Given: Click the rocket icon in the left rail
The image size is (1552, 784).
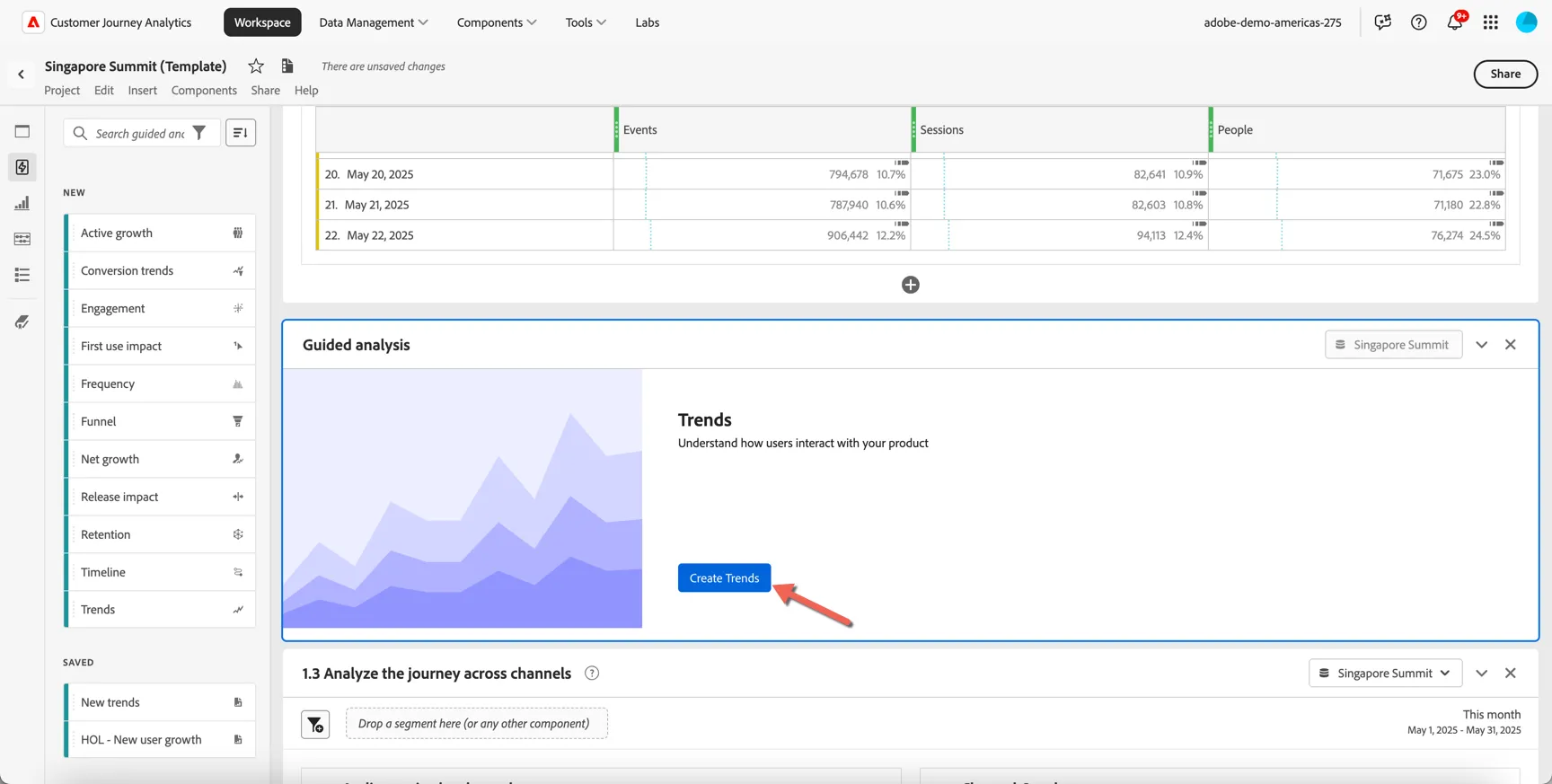Looking at the screenshot, I should pyautogui.click(x=22, y=322).
